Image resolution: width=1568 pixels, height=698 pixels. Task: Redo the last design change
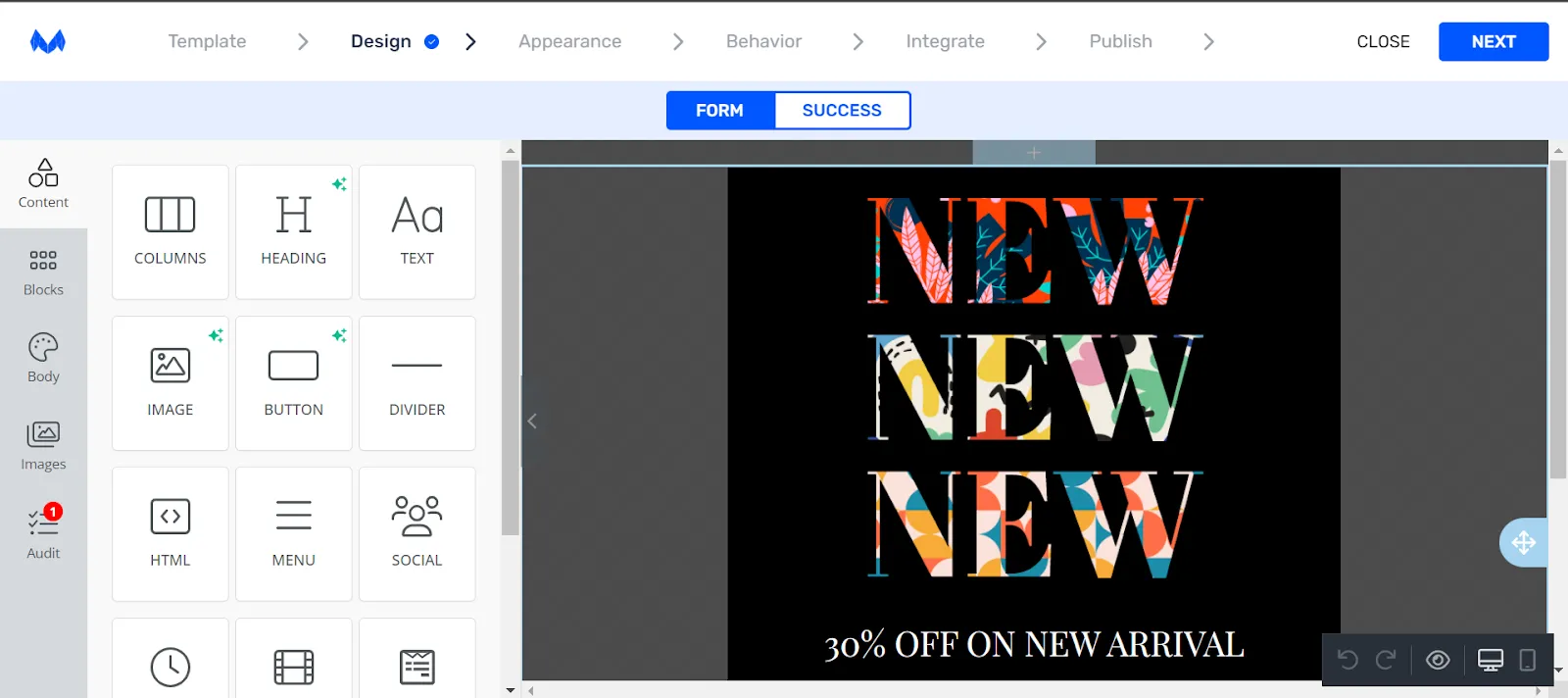(x=1386, y=660)
